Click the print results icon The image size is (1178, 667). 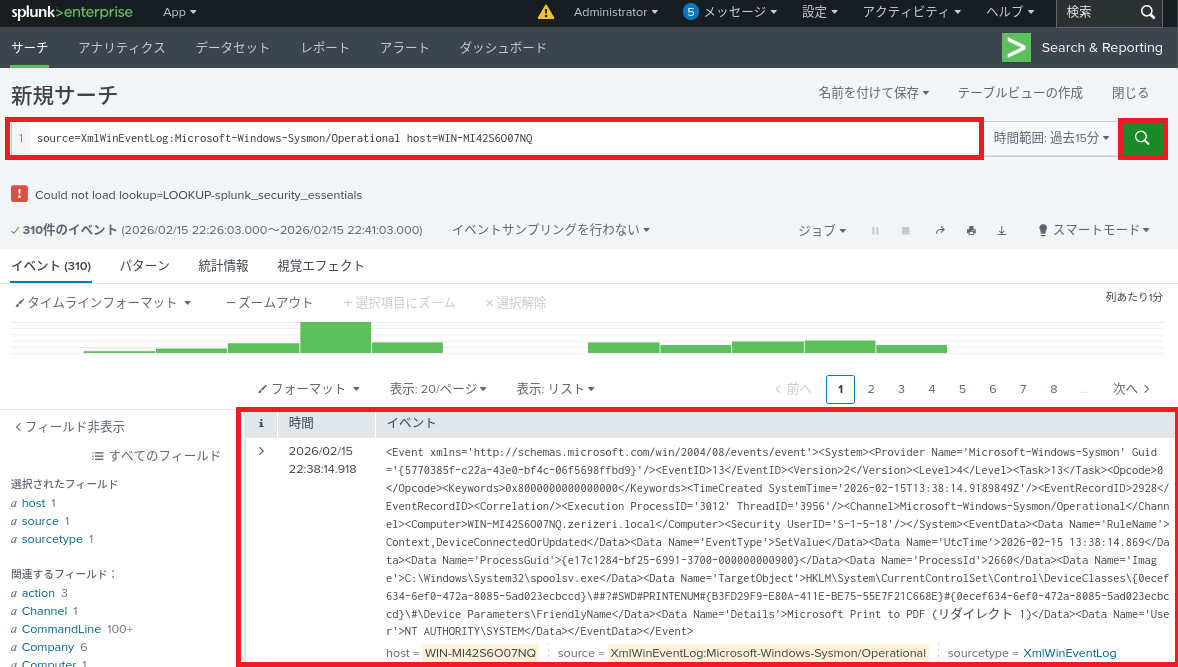(x=970, y=230)
